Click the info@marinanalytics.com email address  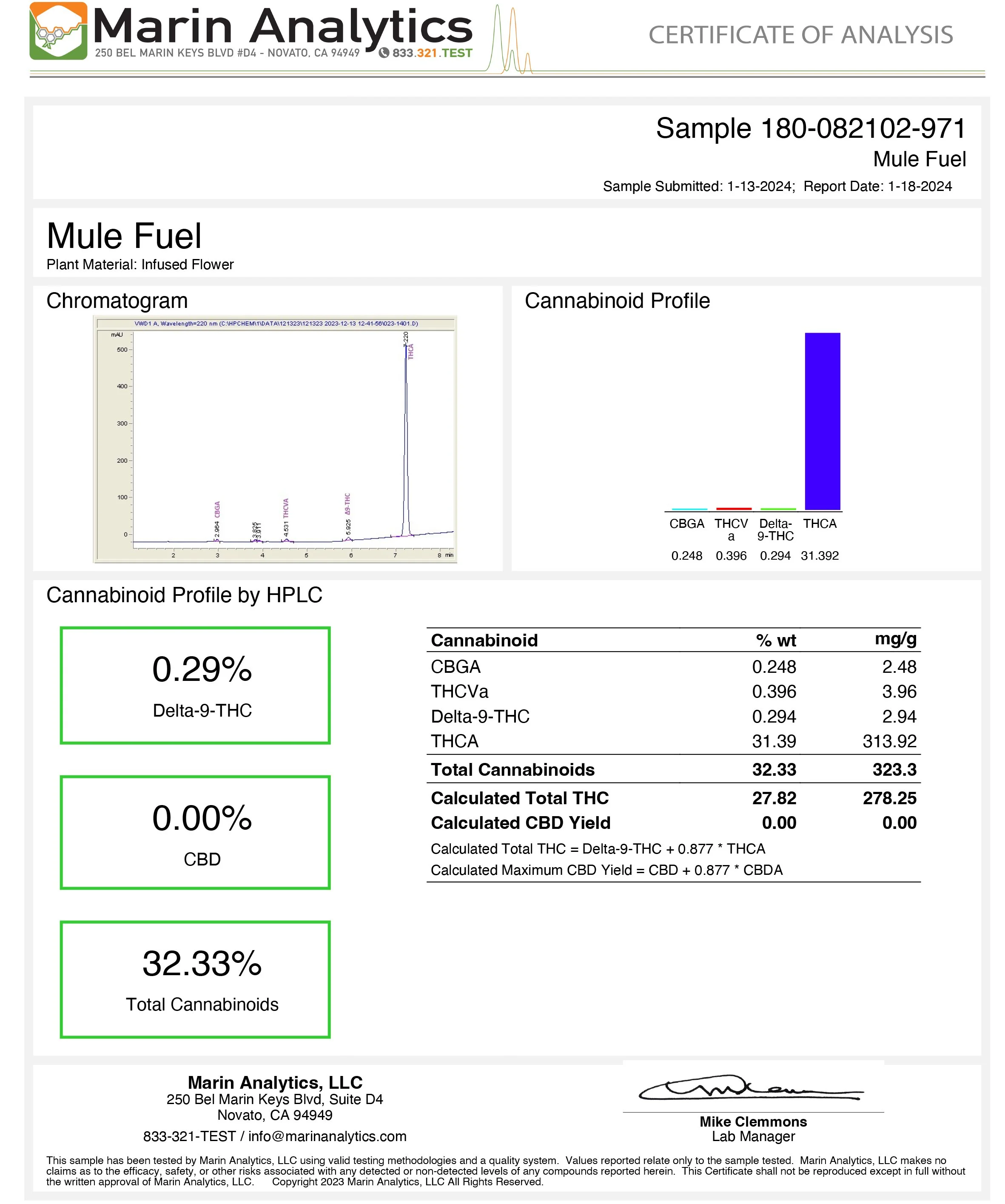tap(327, 1136)
